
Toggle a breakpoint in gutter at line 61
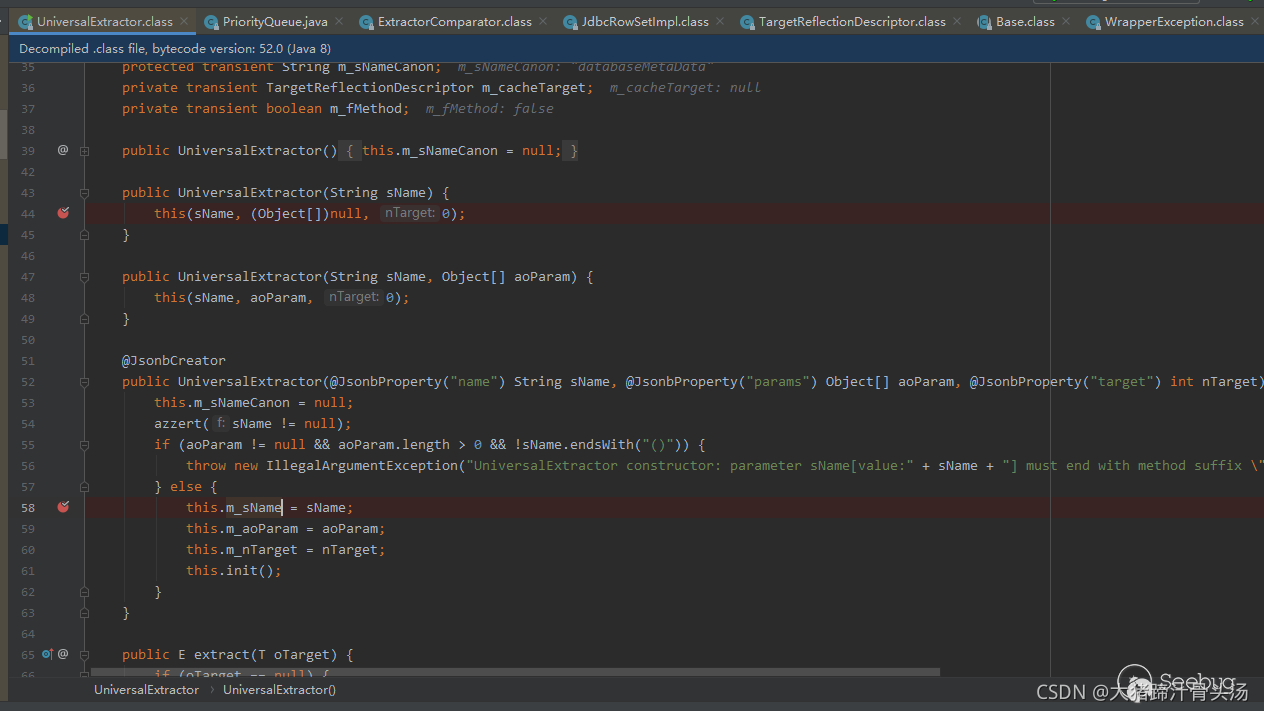click(x=63, y=570)
